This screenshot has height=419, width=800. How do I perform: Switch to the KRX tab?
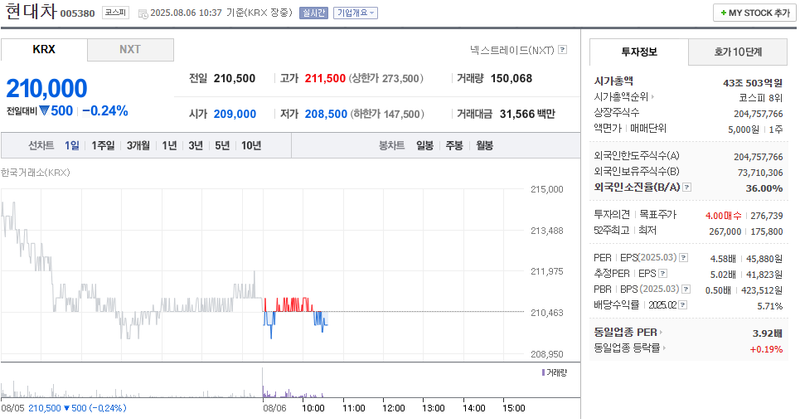click(44, 50)
